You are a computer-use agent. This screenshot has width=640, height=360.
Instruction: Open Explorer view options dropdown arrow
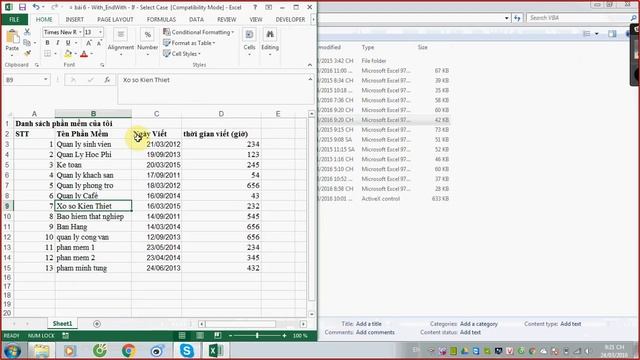point(596,34)
